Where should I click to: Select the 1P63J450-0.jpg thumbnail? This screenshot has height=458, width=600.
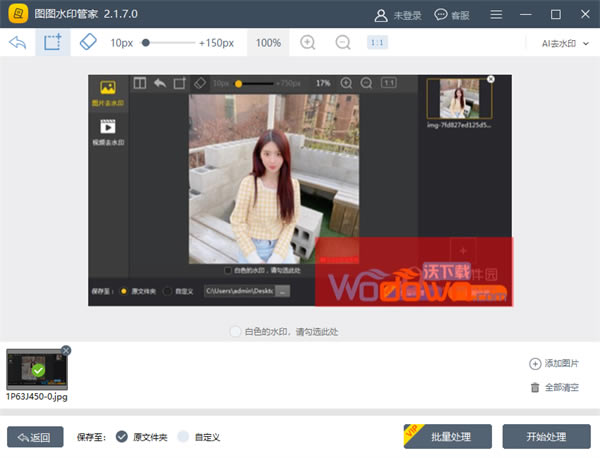pyautogui.click(x=38, y=369)
